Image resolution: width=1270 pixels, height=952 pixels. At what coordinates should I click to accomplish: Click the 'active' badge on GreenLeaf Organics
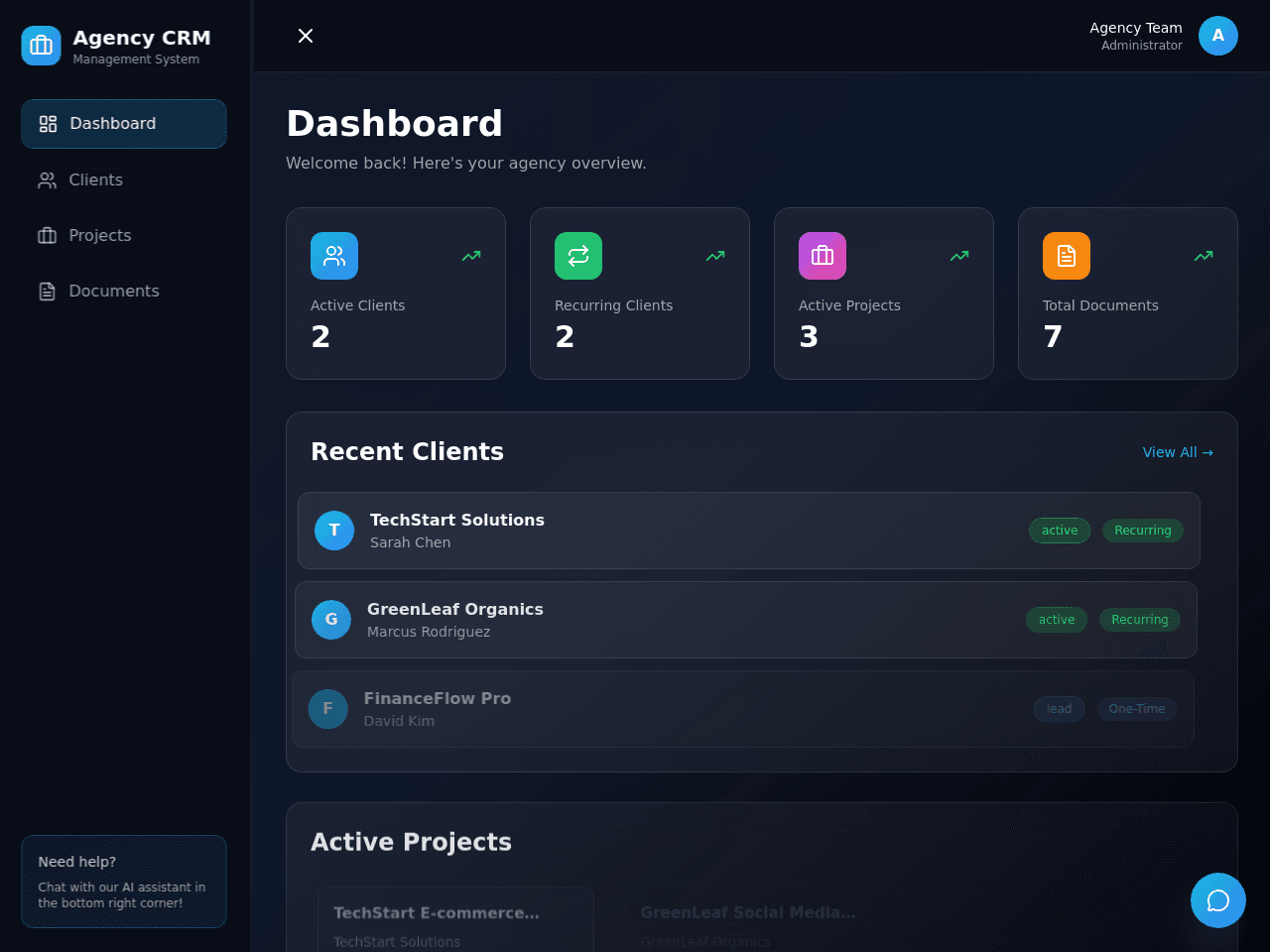pyautogui.click(x=1057, y=620)
